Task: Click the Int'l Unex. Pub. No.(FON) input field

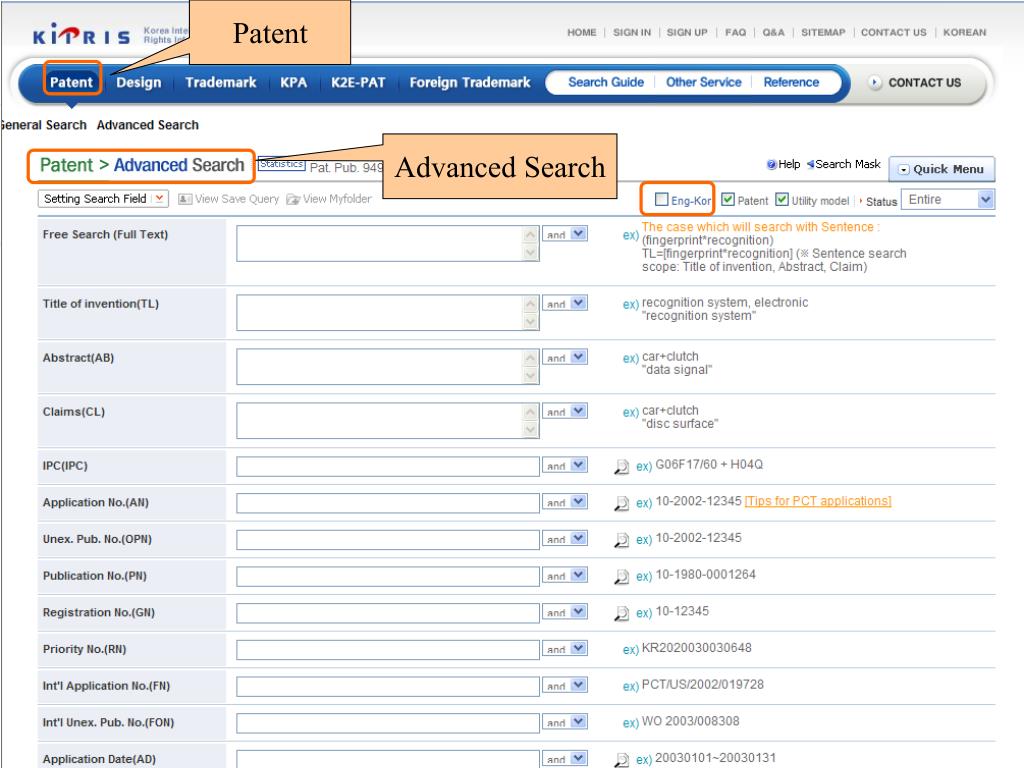Action: tap(388, 723)
